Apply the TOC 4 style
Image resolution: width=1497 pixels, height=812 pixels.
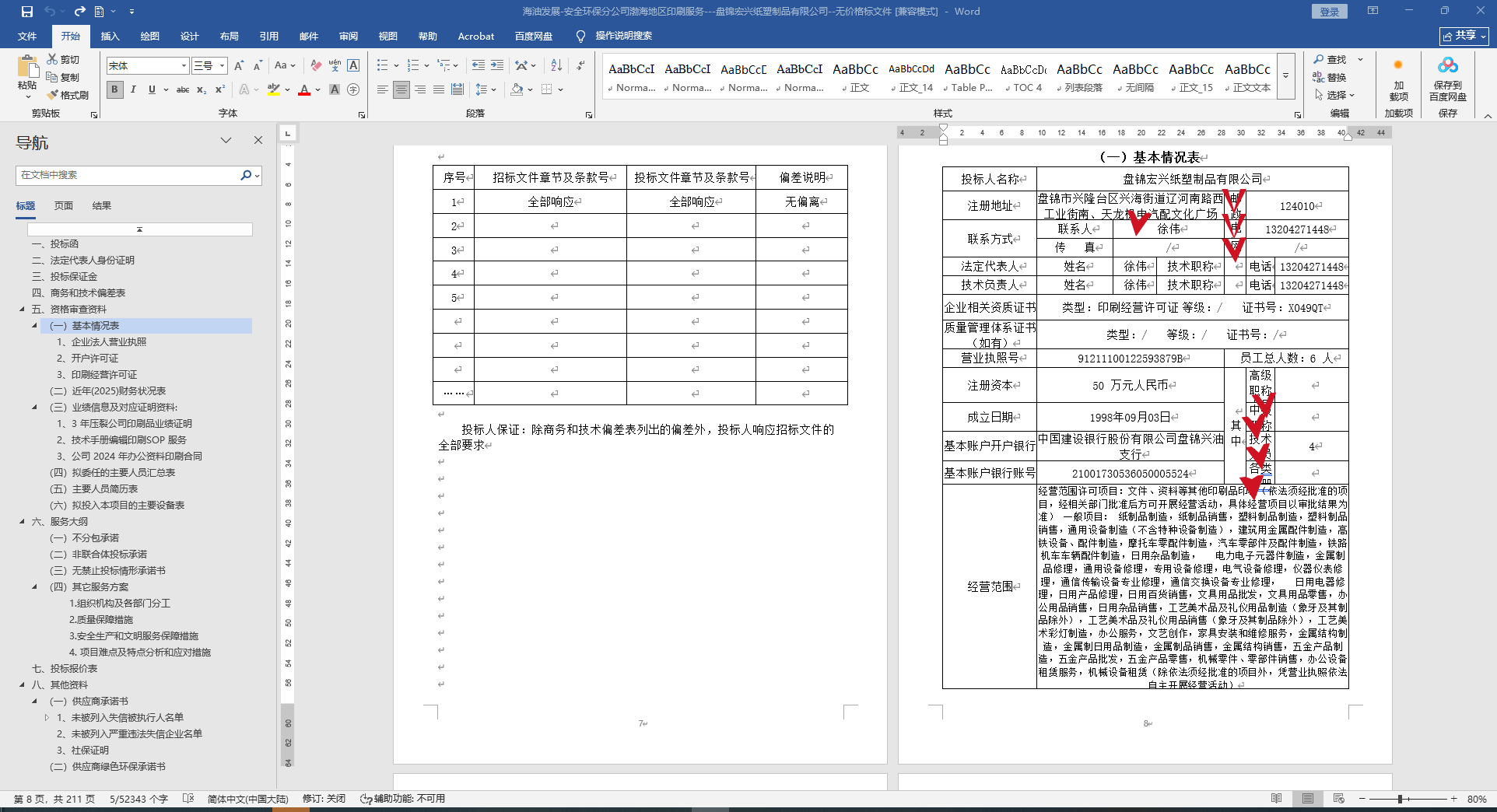(x=1024, y=77)
